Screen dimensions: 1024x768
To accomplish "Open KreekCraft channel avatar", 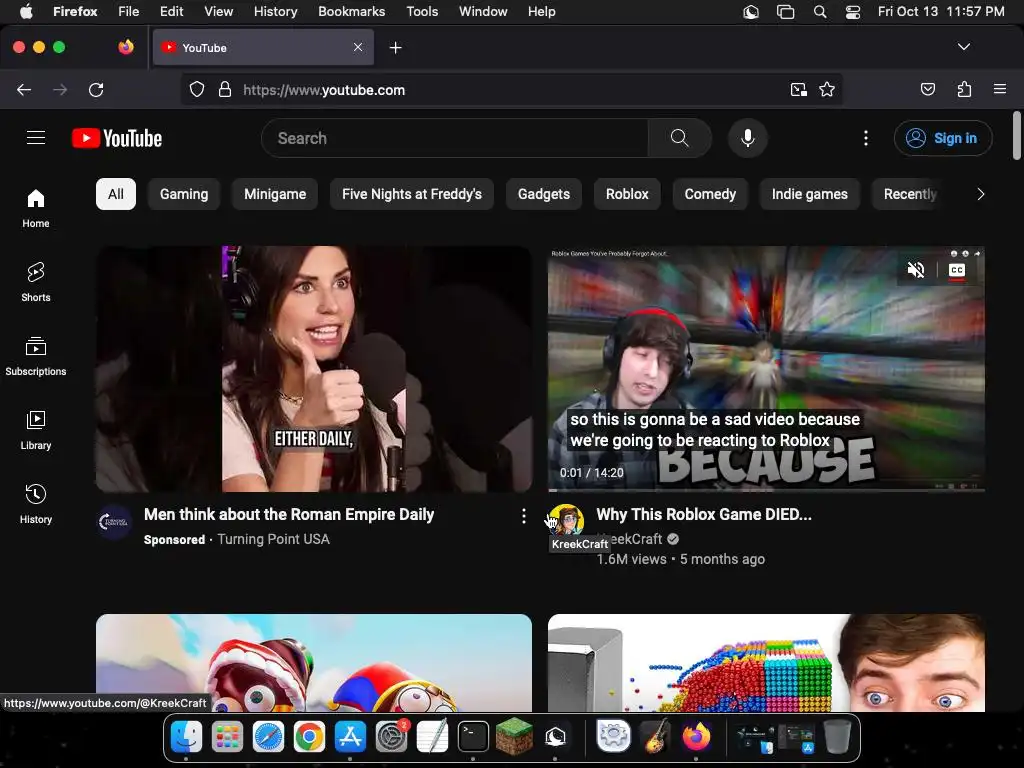I will pos(566,520).
